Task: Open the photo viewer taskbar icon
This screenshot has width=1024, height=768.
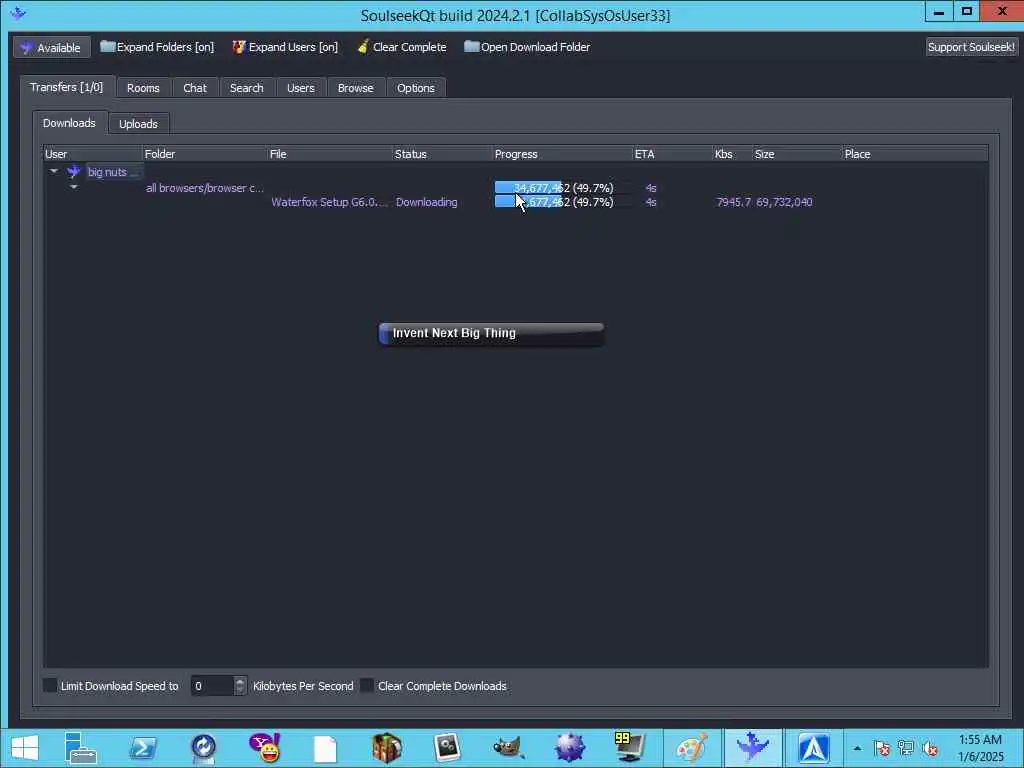Action: 447,748
